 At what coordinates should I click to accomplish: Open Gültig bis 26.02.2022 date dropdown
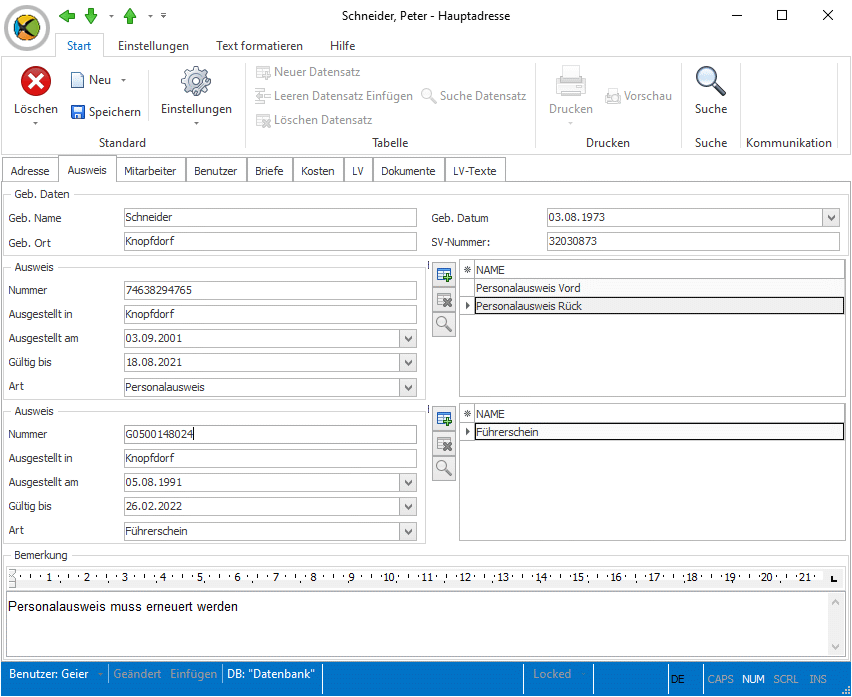(409, 507)
